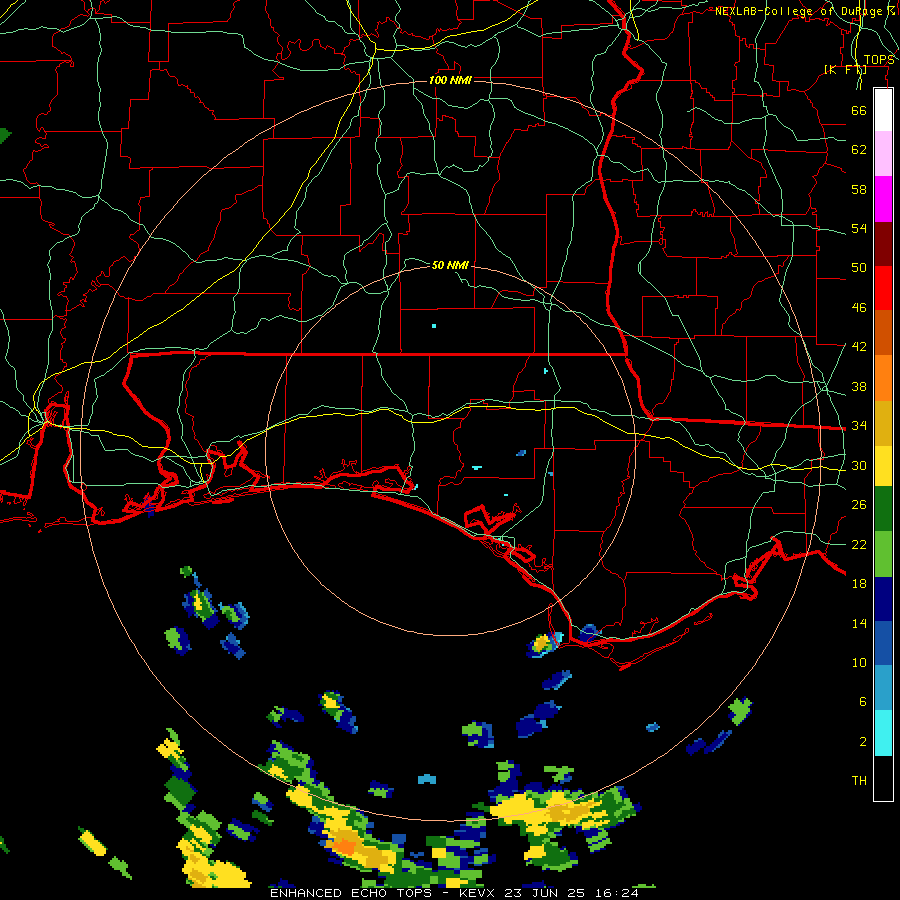Image resolution: width=900 pixels, height=900 pixels.
Task: Click the dark red legend color block
Action: tap(883, 243)
